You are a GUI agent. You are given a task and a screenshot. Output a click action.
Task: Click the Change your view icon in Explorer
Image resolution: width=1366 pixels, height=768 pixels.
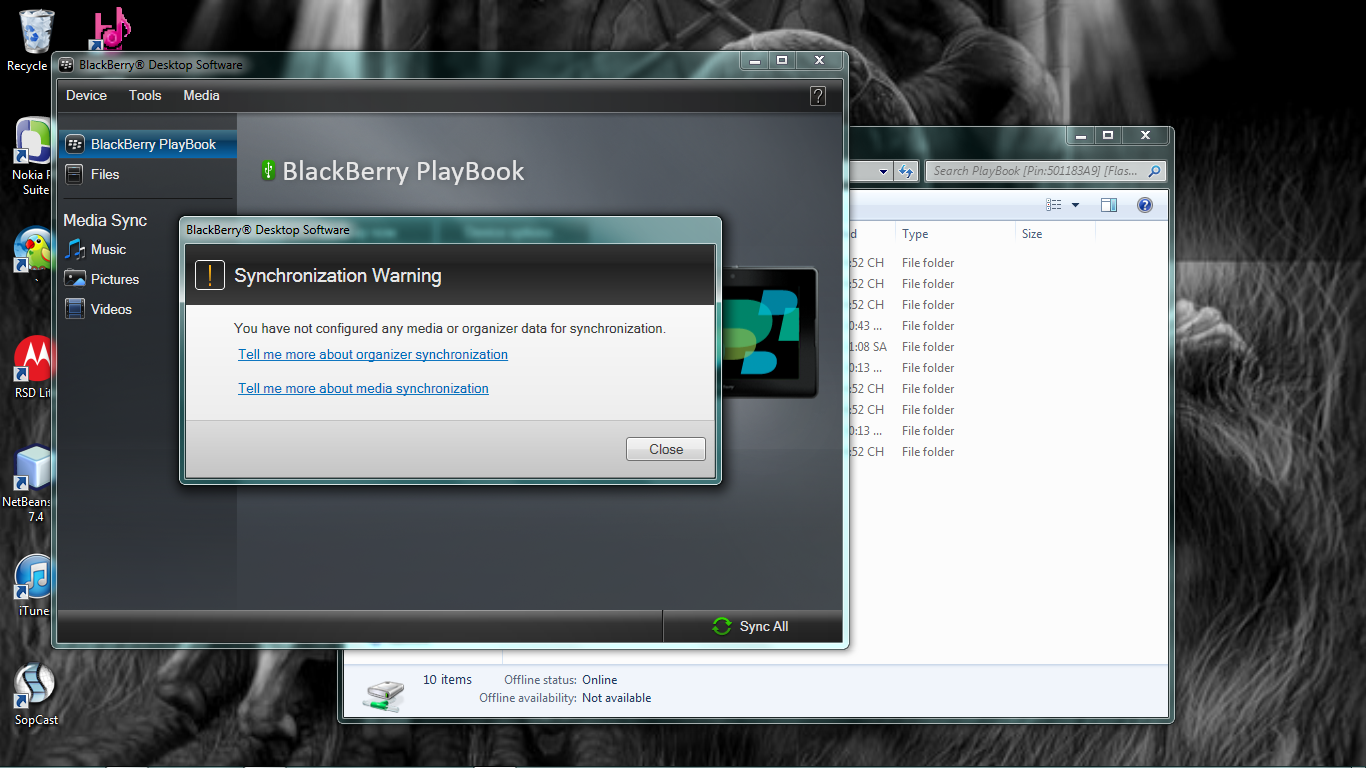[x=1053, y=205]
